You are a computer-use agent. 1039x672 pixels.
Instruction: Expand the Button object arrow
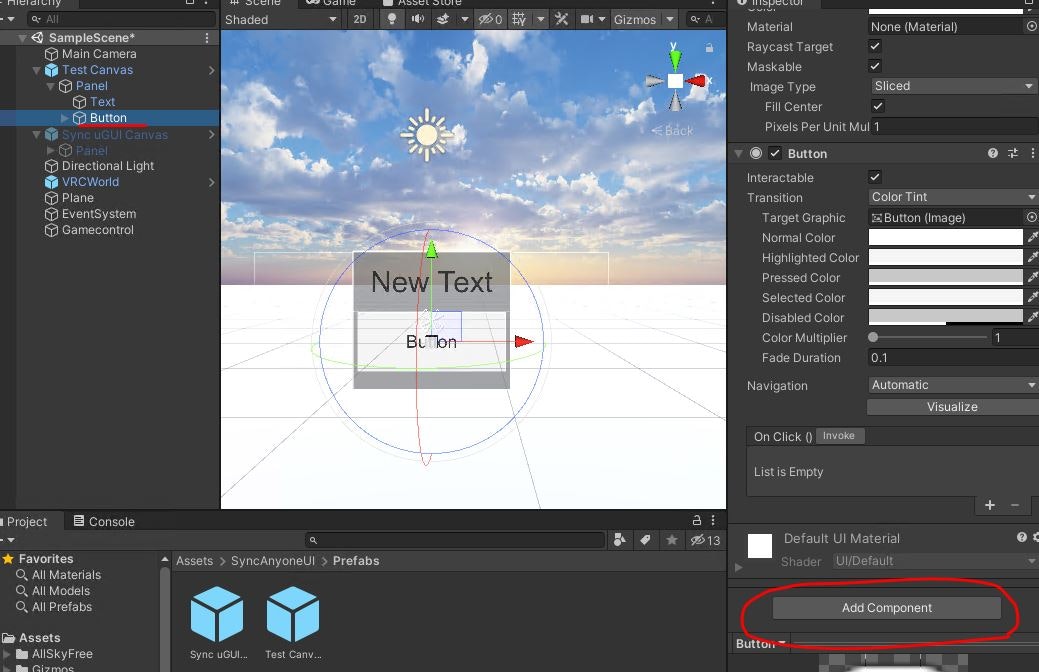tap(64, 118)
